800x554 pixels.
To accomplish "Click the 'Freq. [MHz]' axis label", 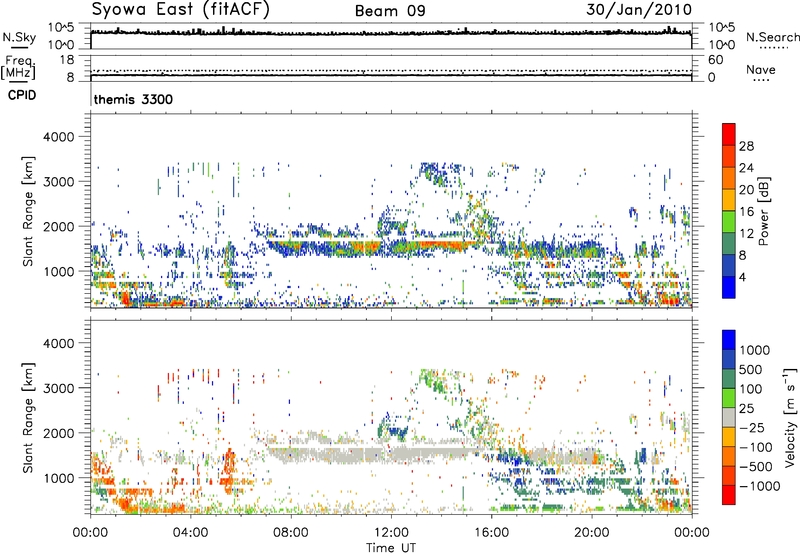I will [18, 68].
